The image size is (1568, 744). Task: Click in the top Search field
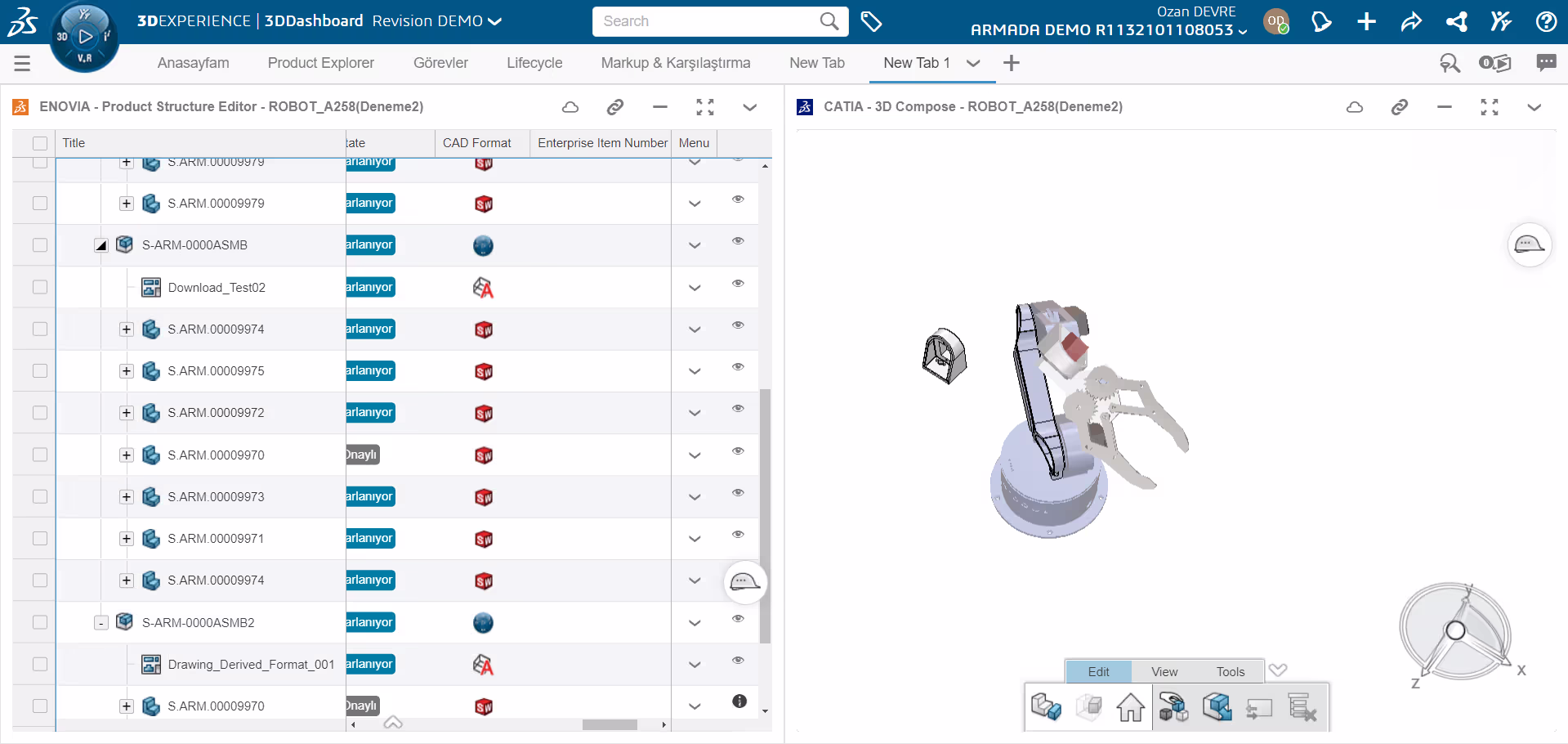(x=708, y=21)
